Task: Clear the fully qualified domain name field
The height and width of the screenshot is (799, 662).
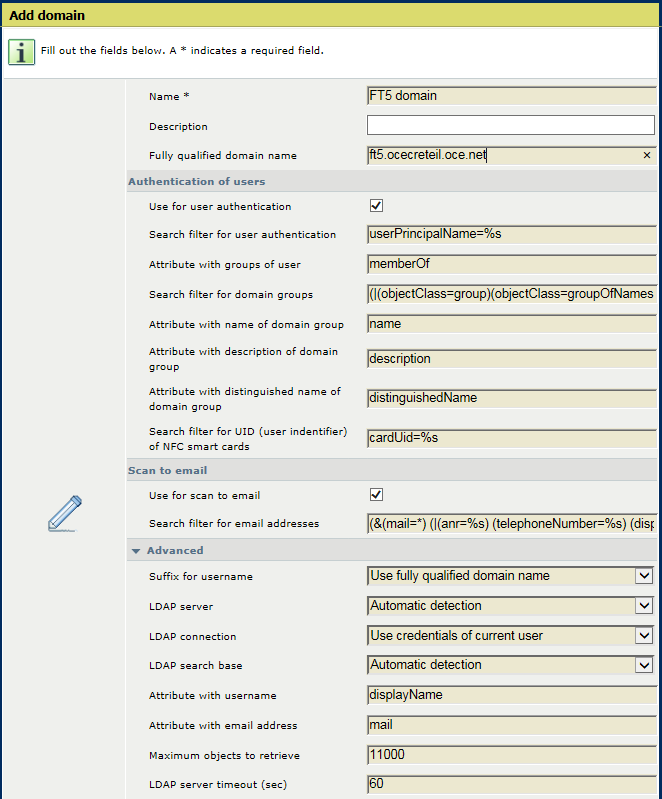Action: point(647,155)
